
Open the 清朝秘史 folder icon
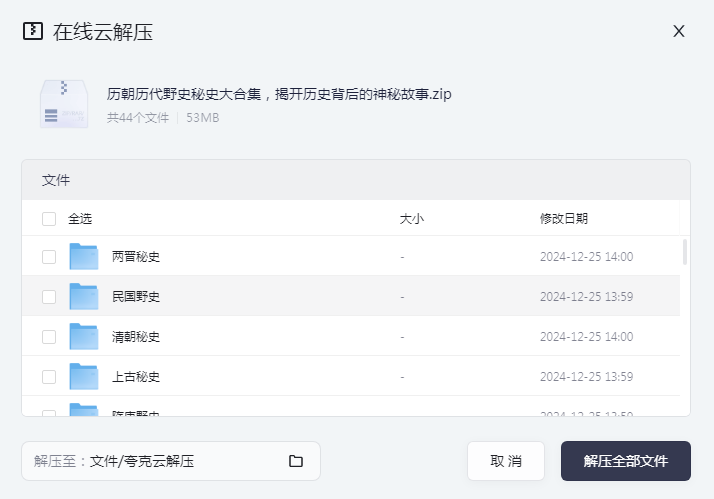[x=84, y=337]
